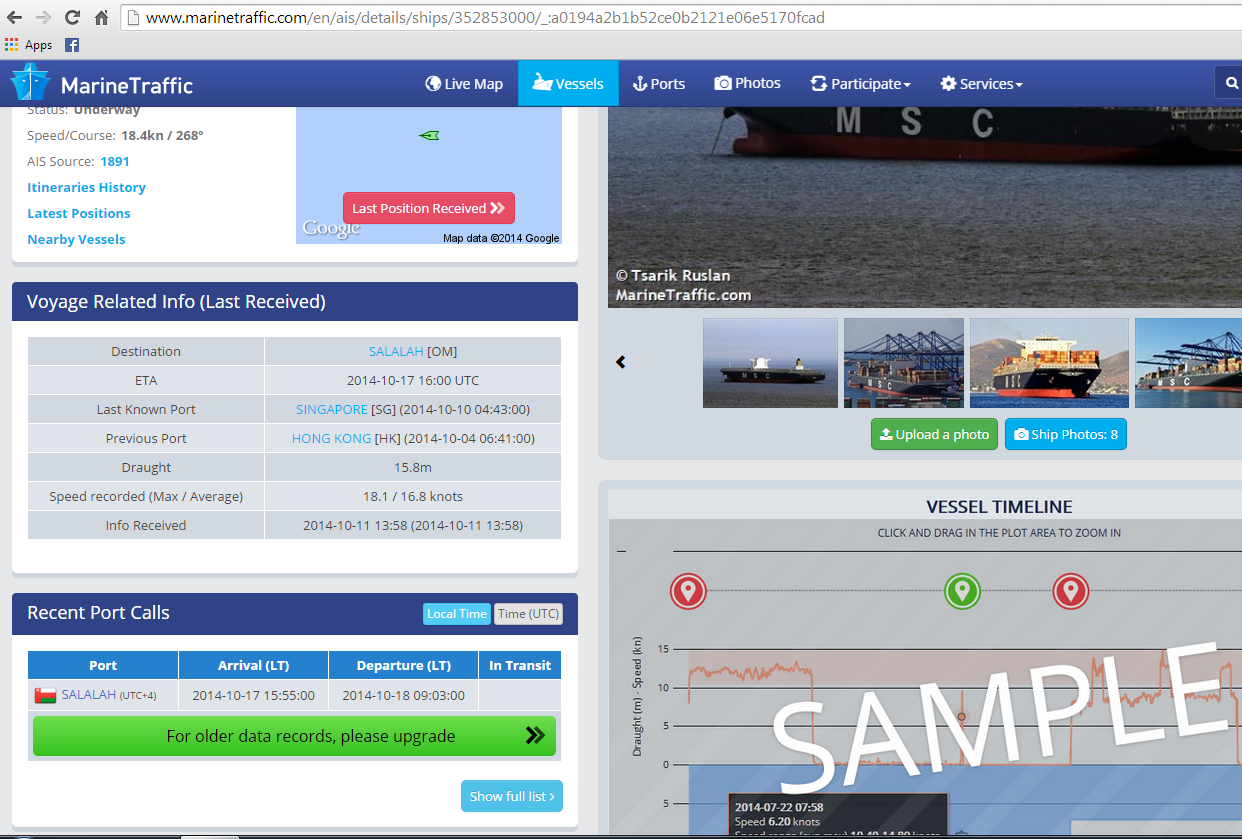1242x839 pixels.
Task: Click the Arrival (LT) column header
Action: coord(253,665)
